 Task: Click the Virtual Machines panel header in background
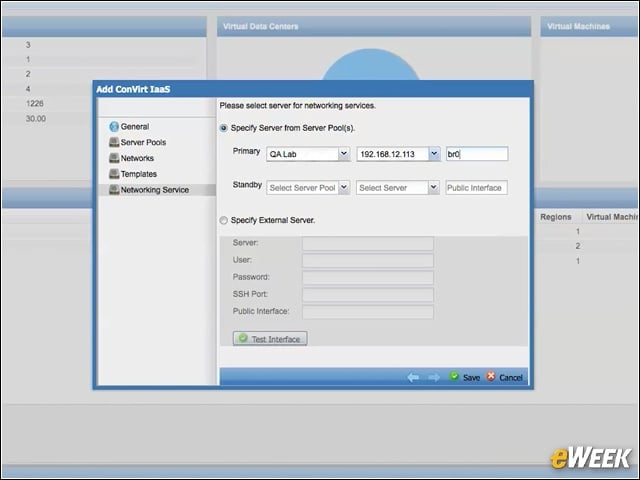tap(590, 27)
